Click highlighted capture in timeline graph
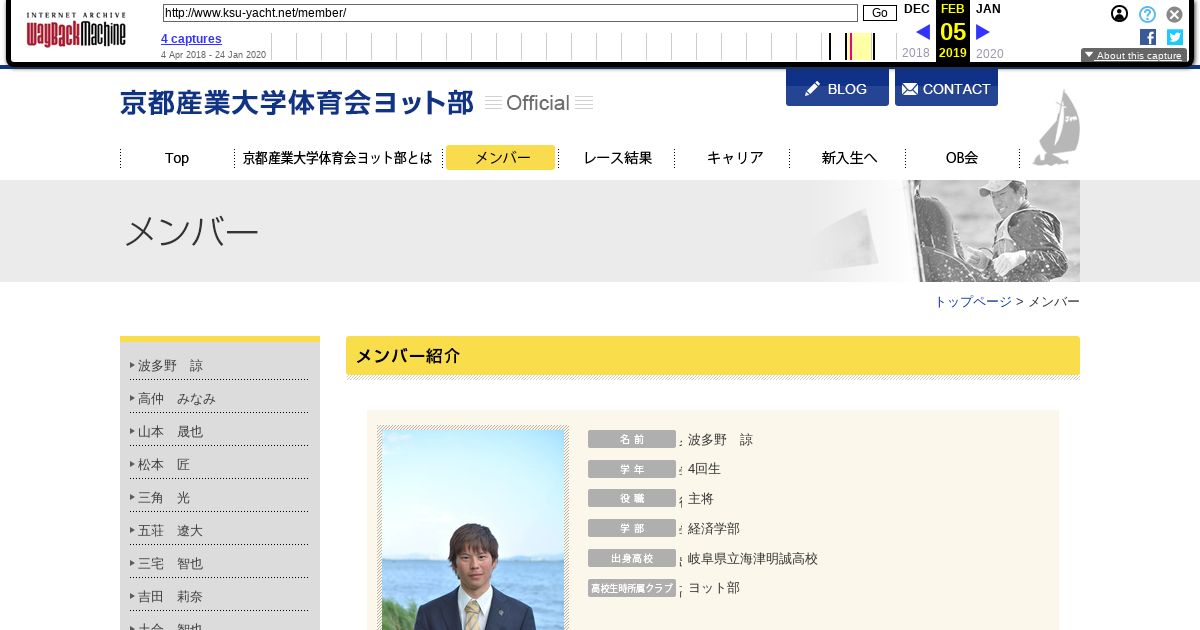Screen dimensions: 1200x630 point(850,46)
